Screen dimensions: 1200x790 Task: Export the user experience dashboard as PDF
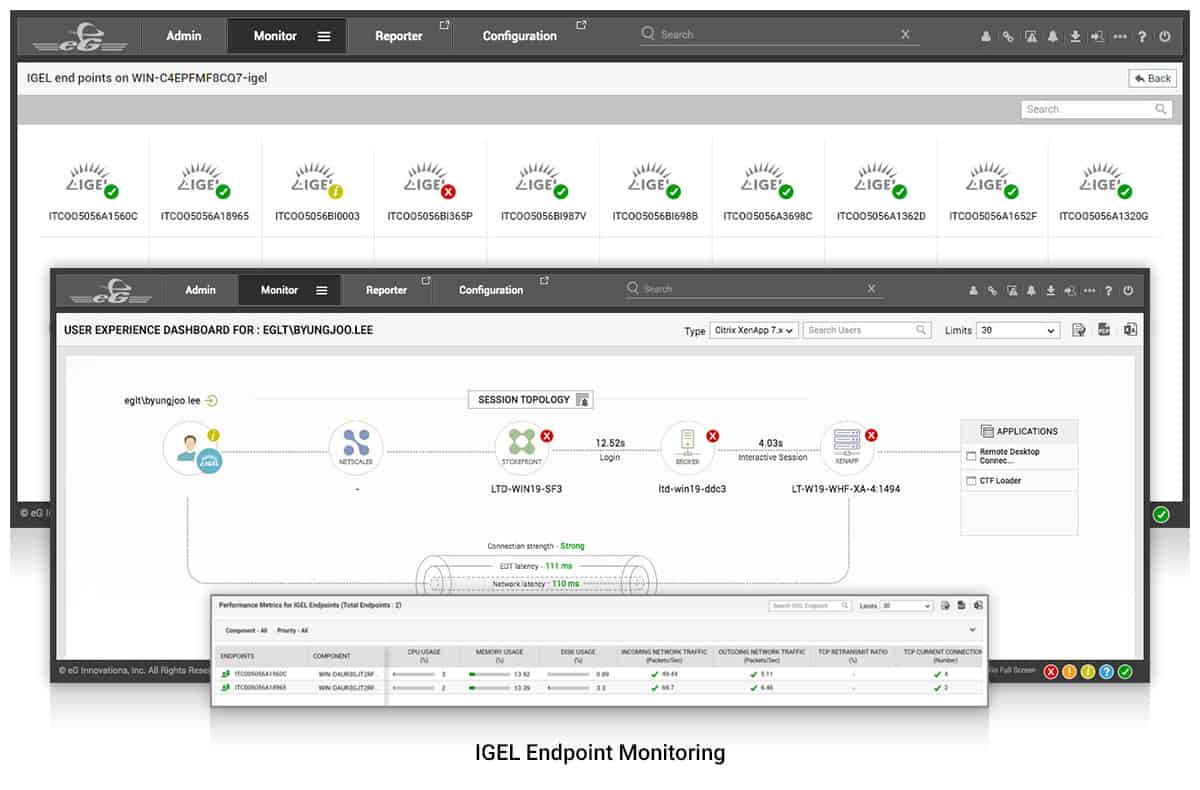point(1105,329)
